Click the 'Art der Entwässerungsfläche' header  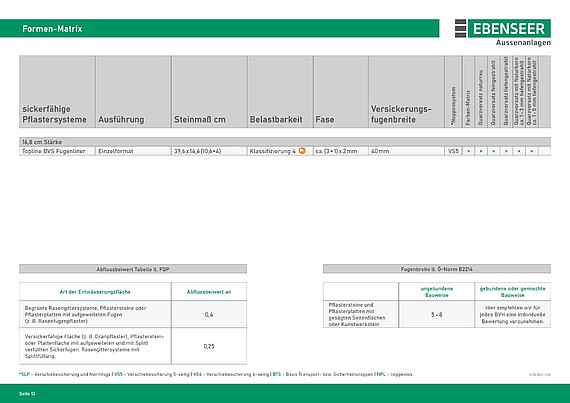[95, 292]
